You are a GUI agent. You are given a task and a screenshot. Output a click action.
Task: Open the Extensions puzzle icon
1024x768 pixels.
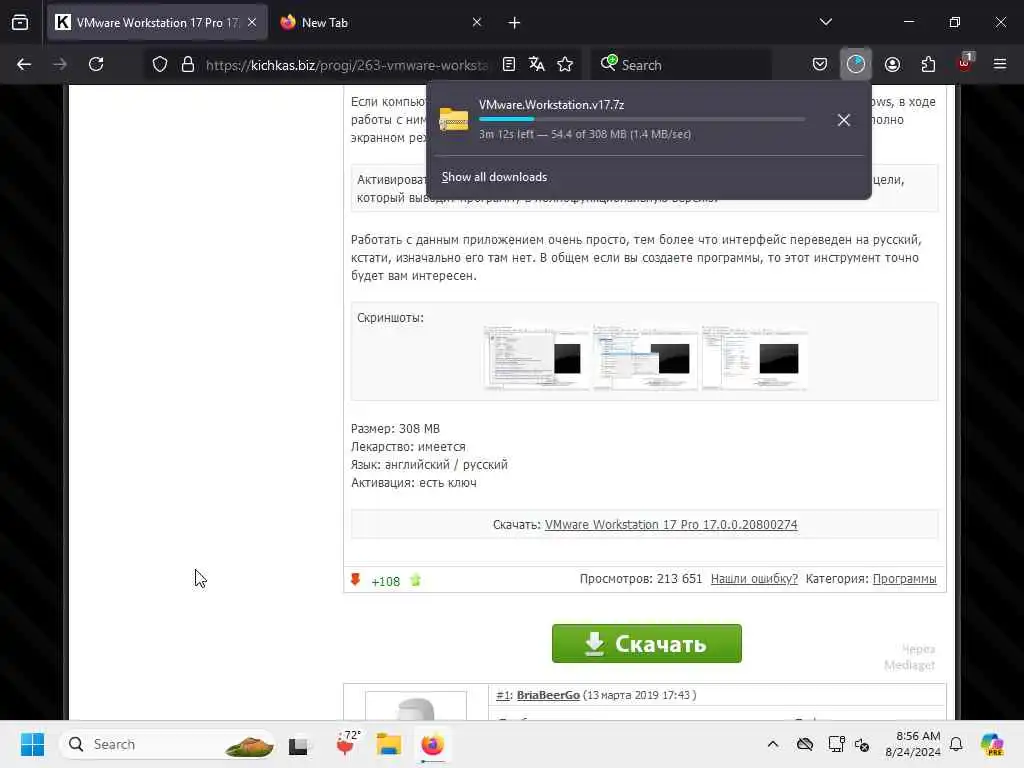point(928,64)
